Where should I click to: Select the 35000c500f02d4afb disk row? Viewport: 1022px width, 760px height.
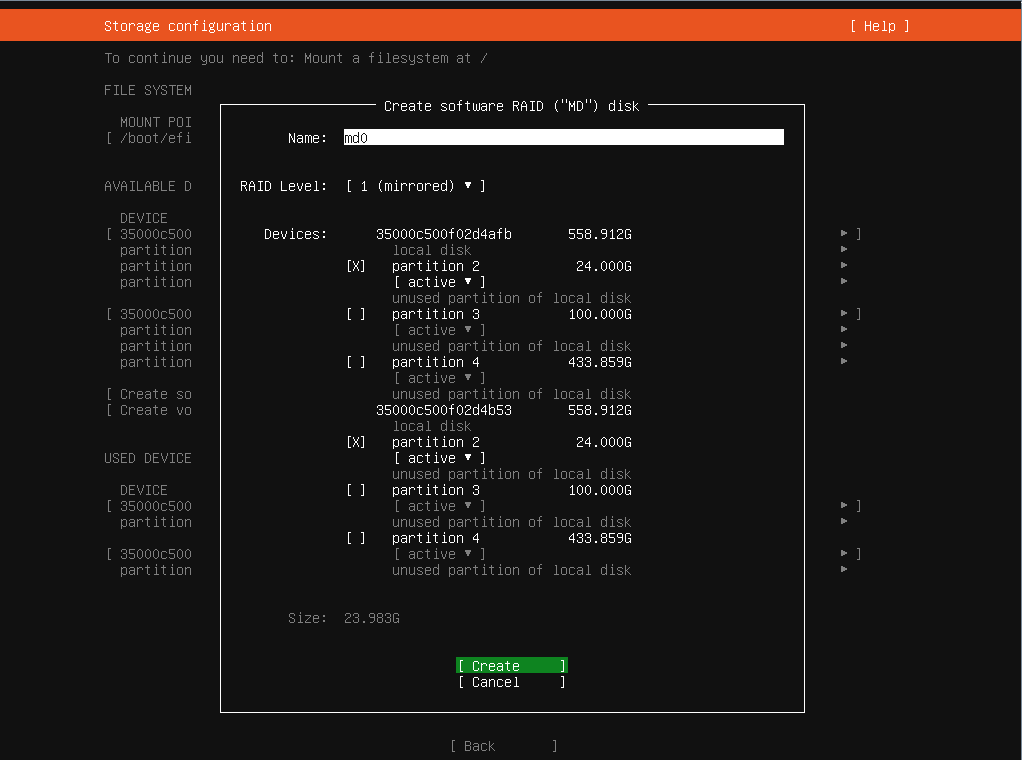point(443,234)
